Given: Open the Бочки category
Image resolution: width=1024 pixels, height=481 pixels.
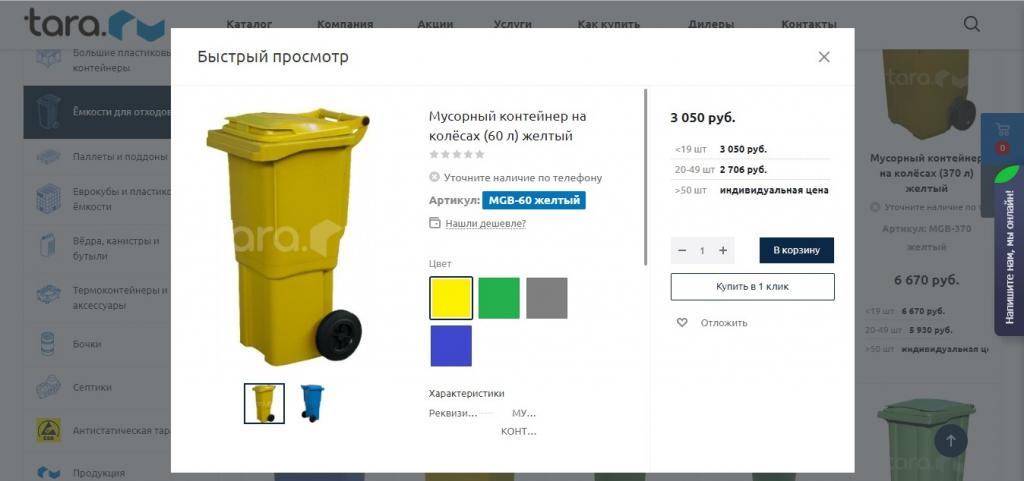Looking at the screenshot, I should tap(87, 344).
